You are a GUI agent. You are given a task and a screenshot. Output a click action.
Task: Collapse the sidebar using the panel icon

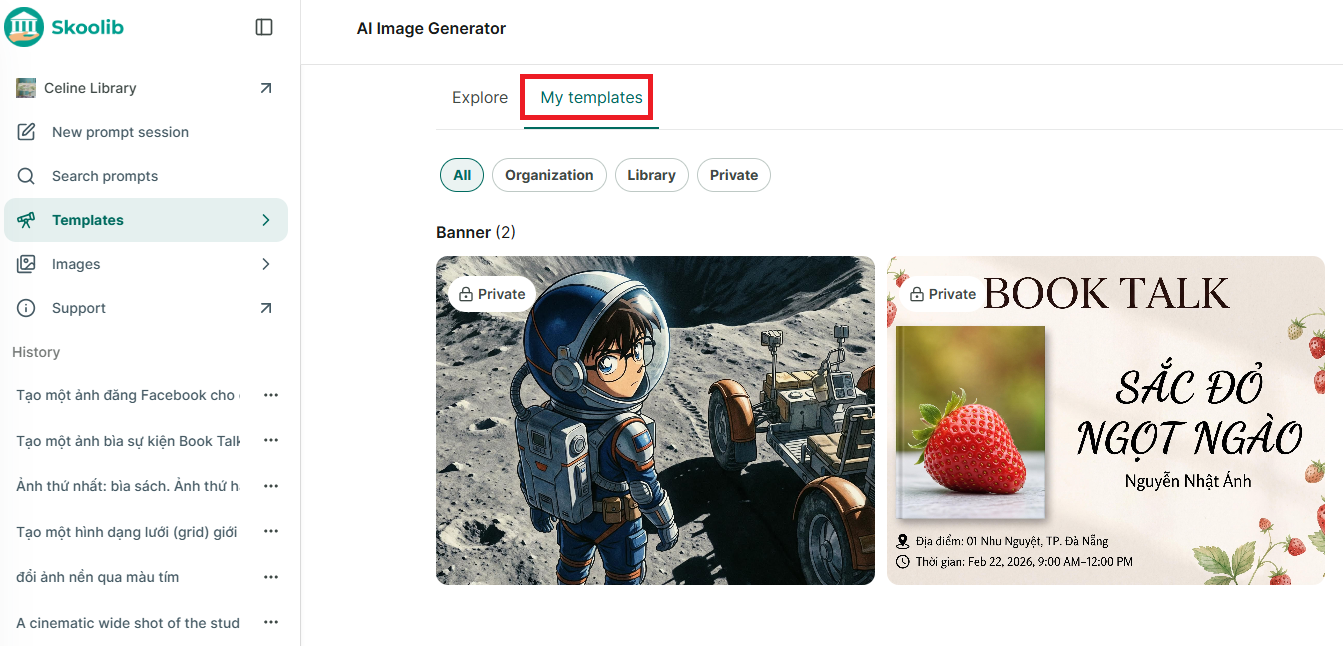pos(264,27)
